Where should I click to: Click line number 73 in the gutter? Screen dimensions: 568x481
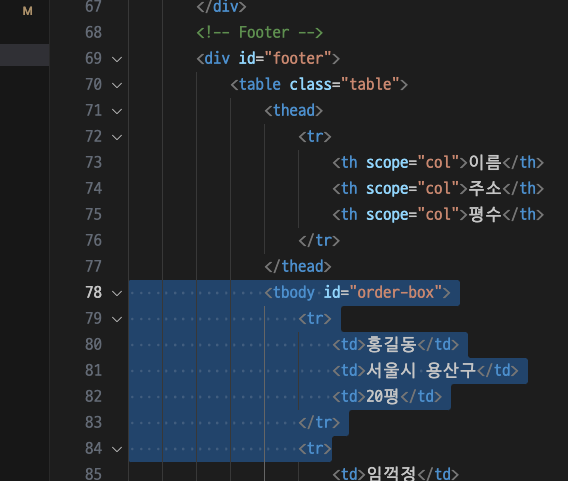[x=93, y=162]
